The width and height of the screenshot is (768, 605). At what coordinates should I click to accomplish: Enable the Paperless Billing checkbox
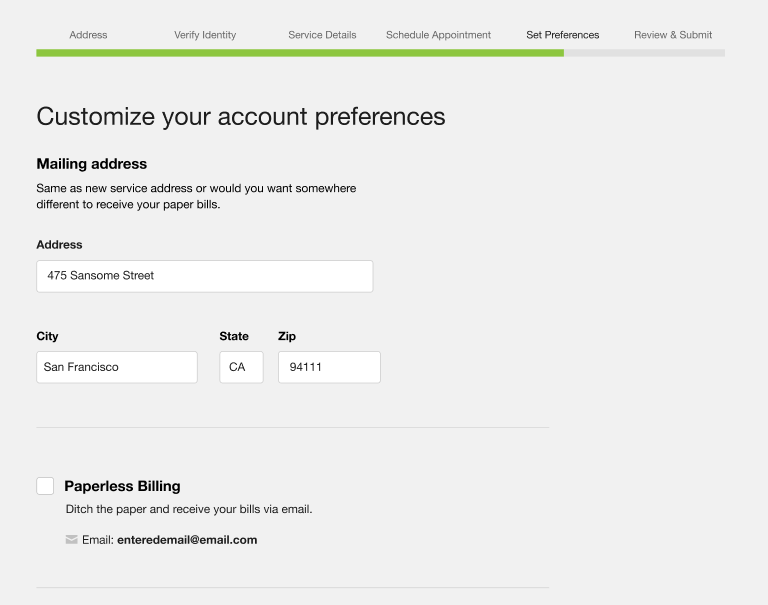coord(45,486)
